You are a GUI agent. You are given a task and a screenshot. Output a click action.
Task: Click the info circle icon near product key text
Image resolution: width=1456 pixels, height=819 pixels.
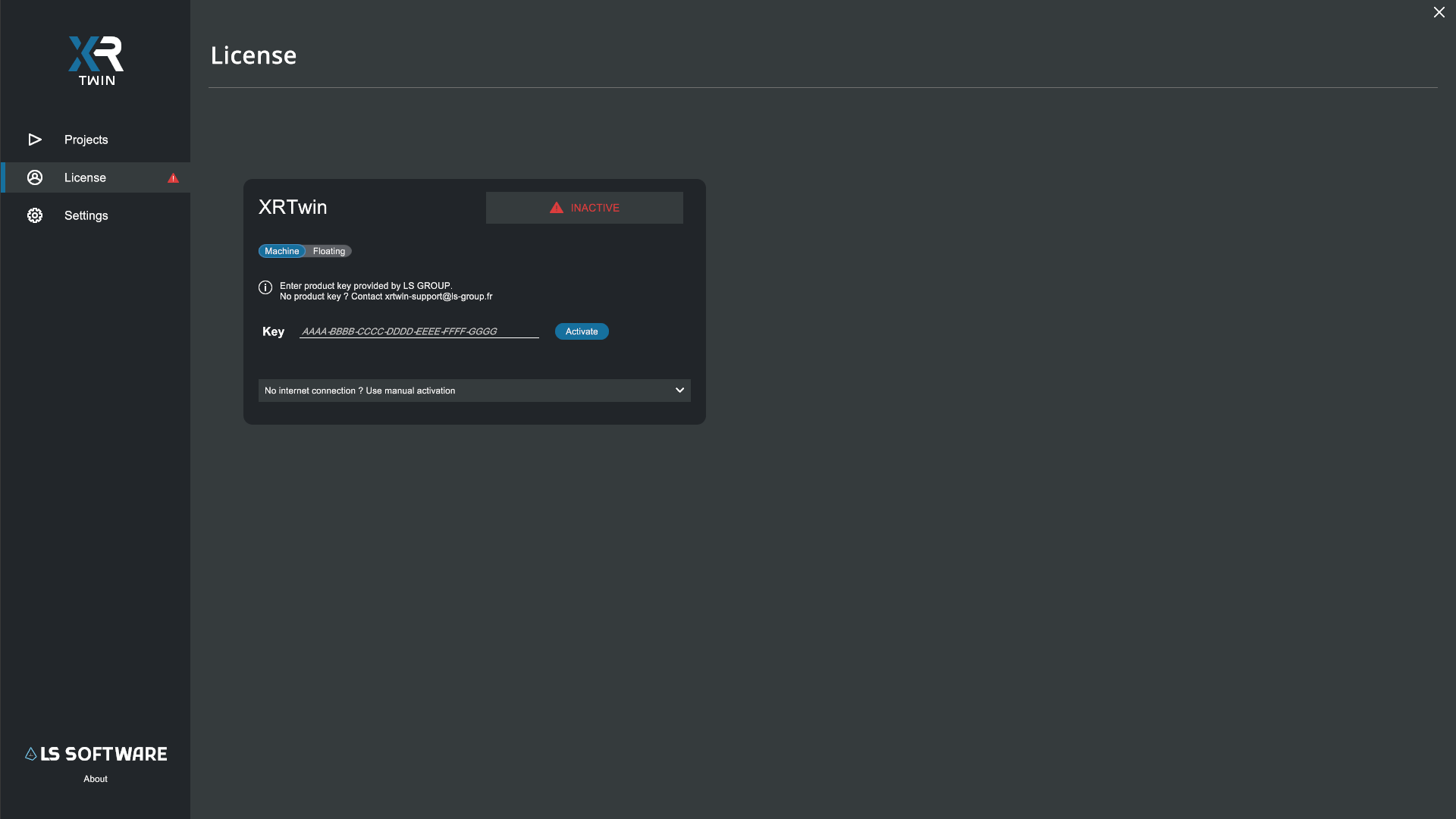[x=265, y=287]
